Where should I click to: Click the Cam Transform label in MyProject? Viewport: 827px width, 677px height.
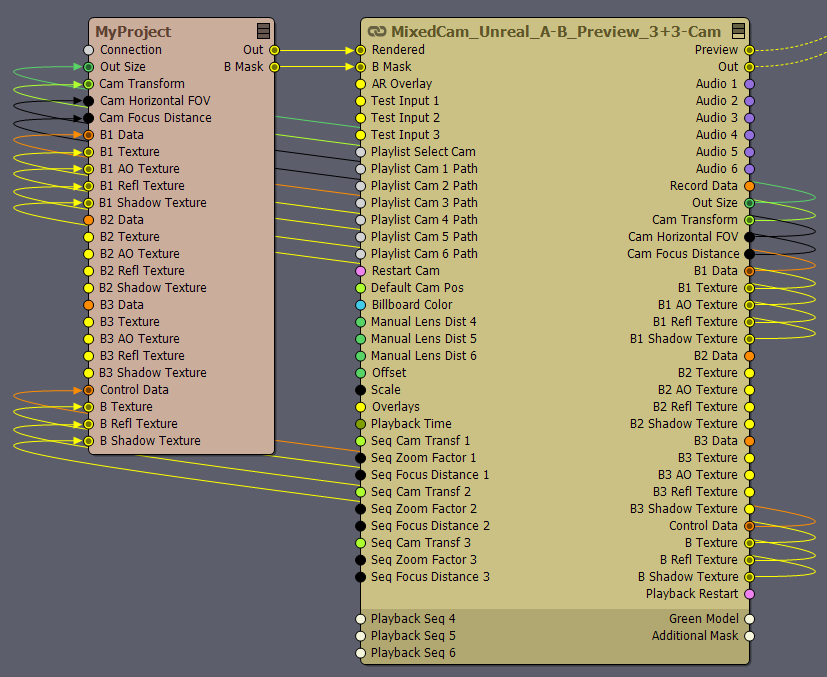(x=142, y=84)
